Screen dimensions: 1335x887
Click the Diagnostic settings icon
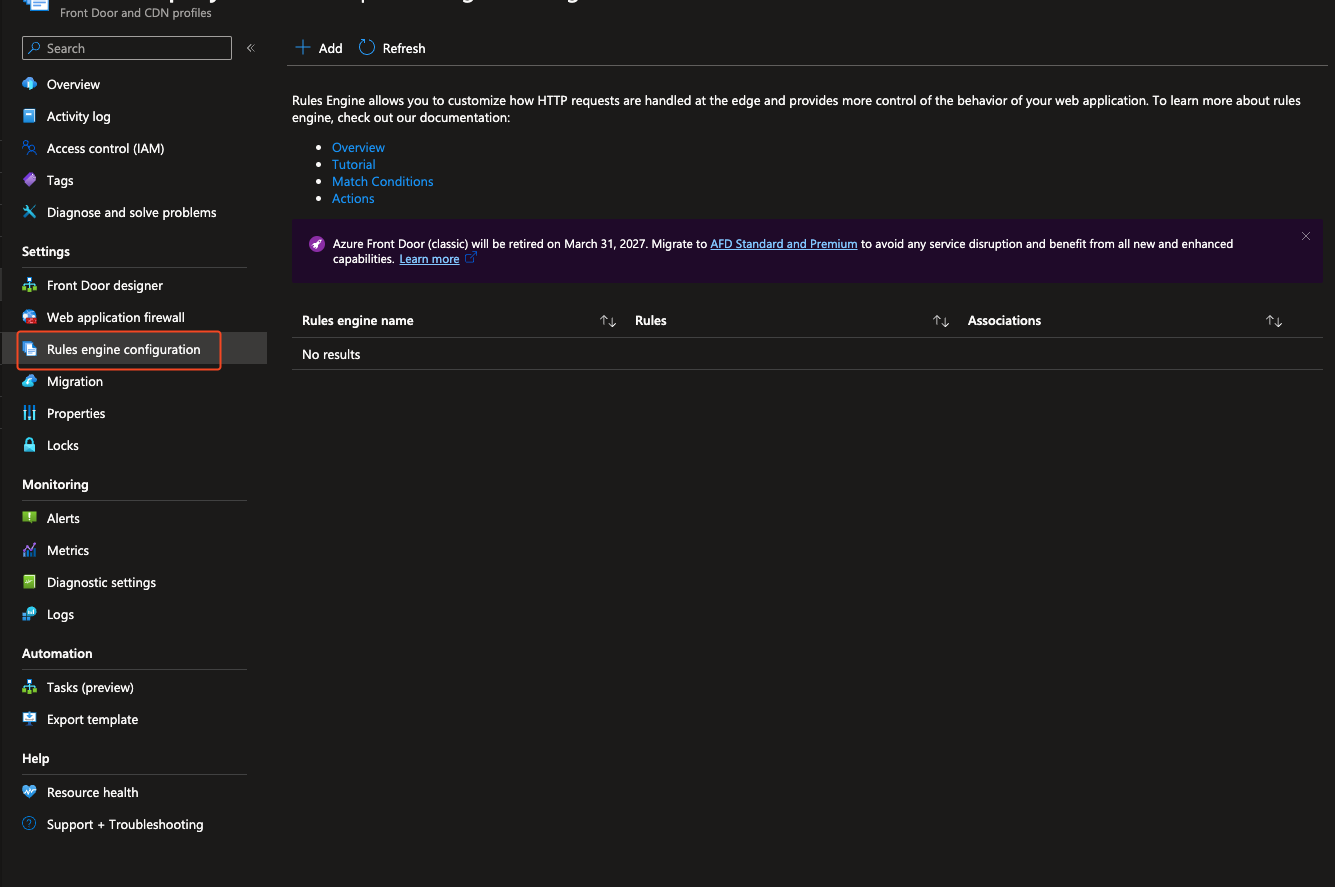pyautogui.click(x=30, y=582)
